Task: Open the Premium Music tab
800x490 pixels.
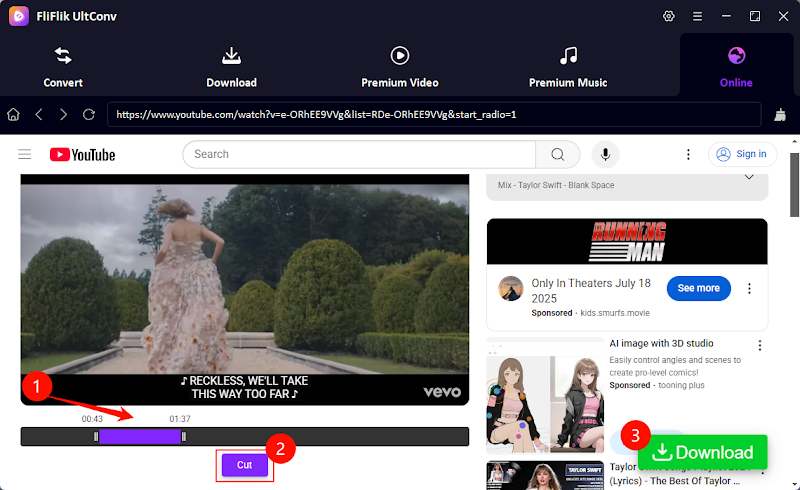Action: tap(568, 68)
